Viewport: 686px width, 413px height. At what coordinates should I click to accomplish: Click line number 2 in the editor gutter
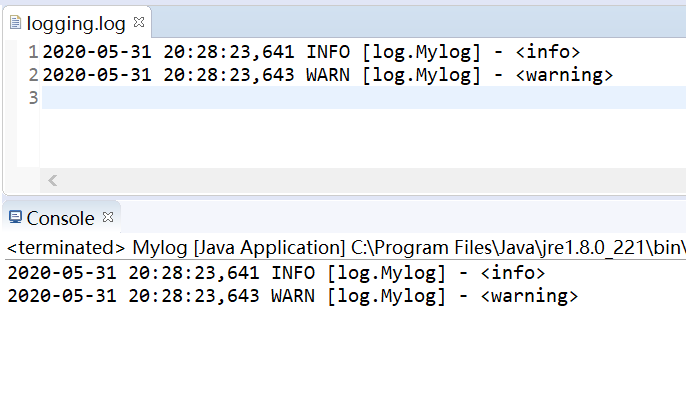[34, 75]
